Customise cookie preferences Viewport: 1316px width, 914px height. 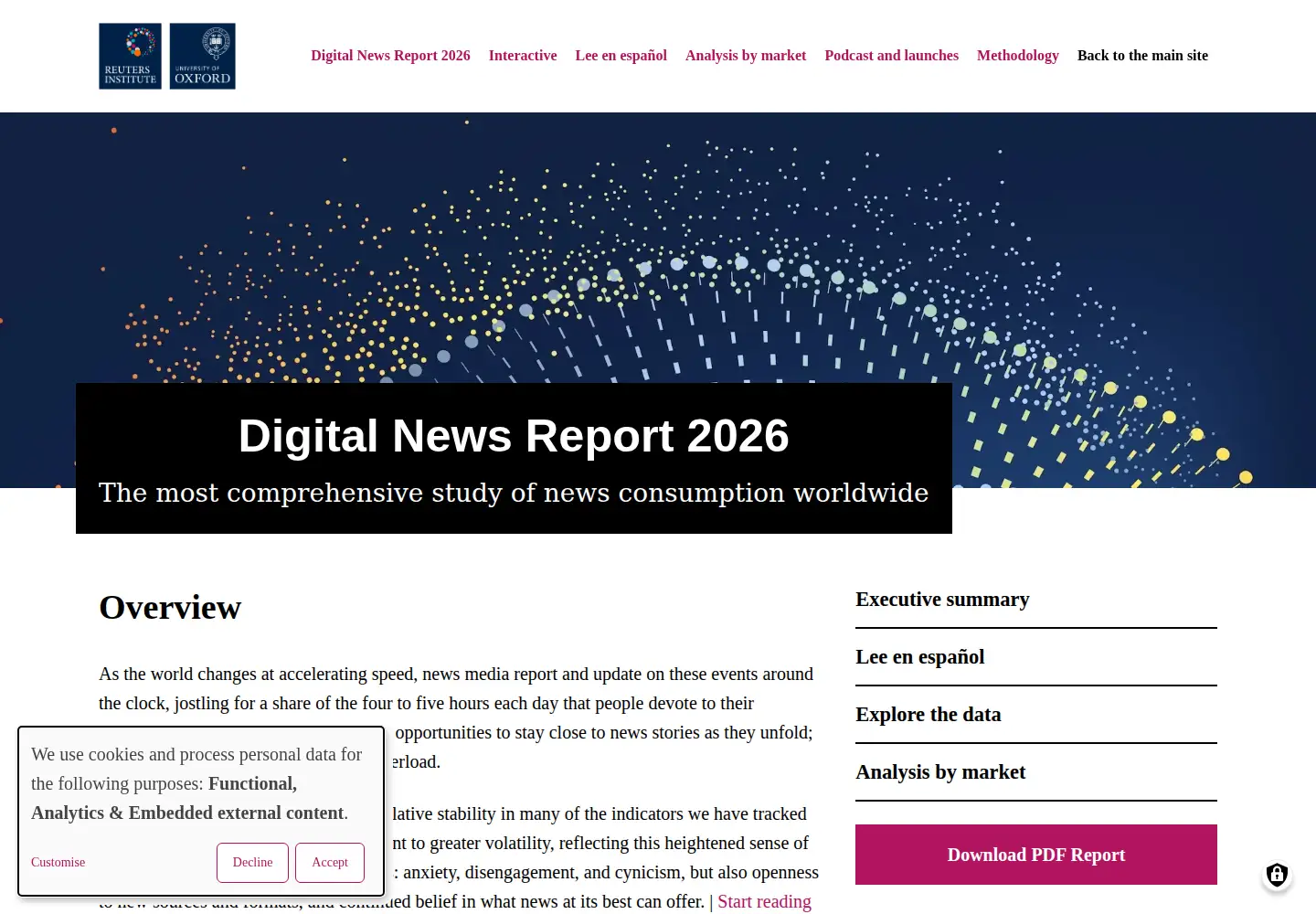58,863
